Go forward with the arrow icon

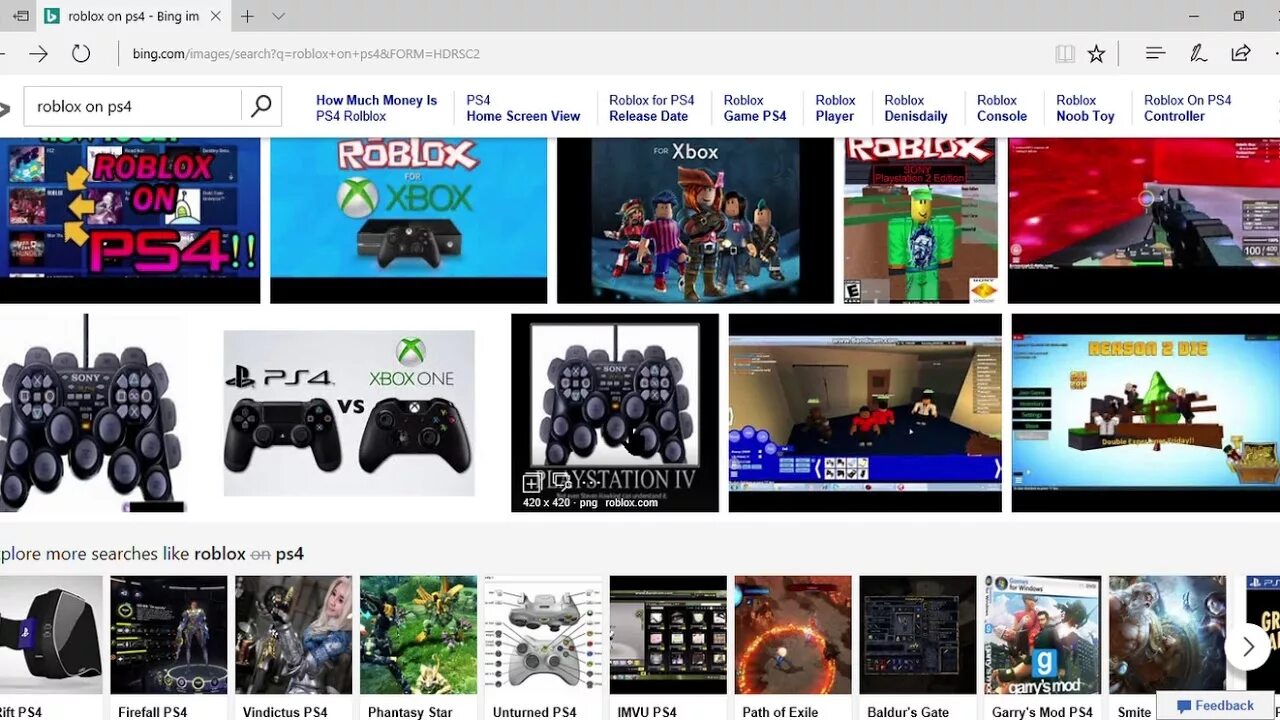[38, 54]
